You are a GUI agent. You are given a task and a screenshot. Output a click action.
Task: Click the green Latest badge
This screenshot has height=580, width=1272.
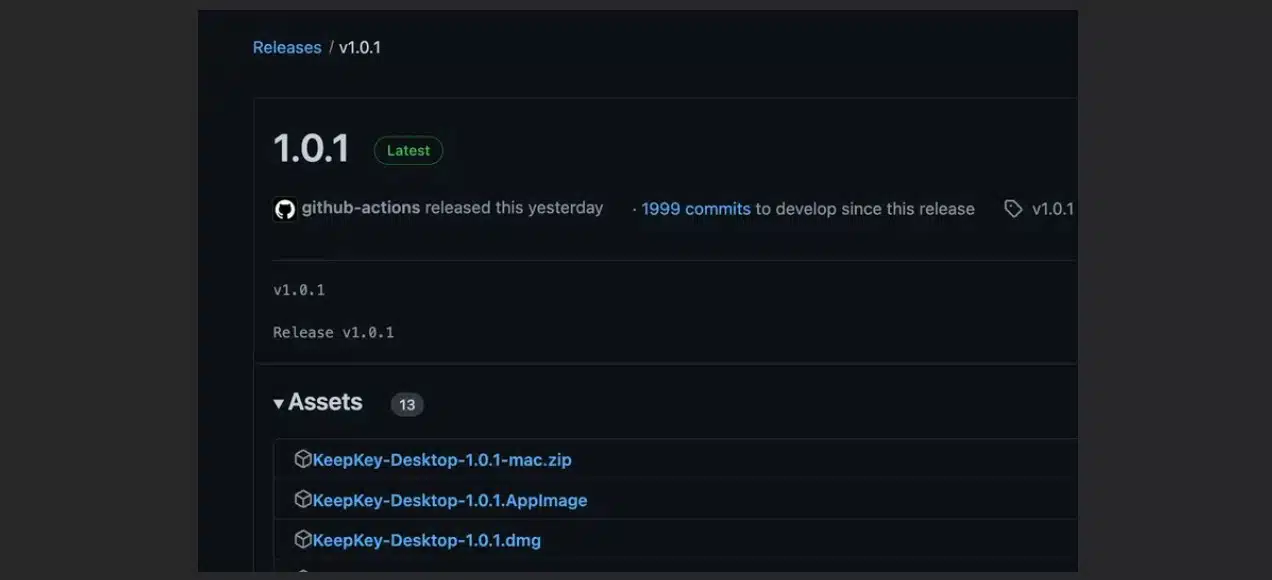point(408,151)
